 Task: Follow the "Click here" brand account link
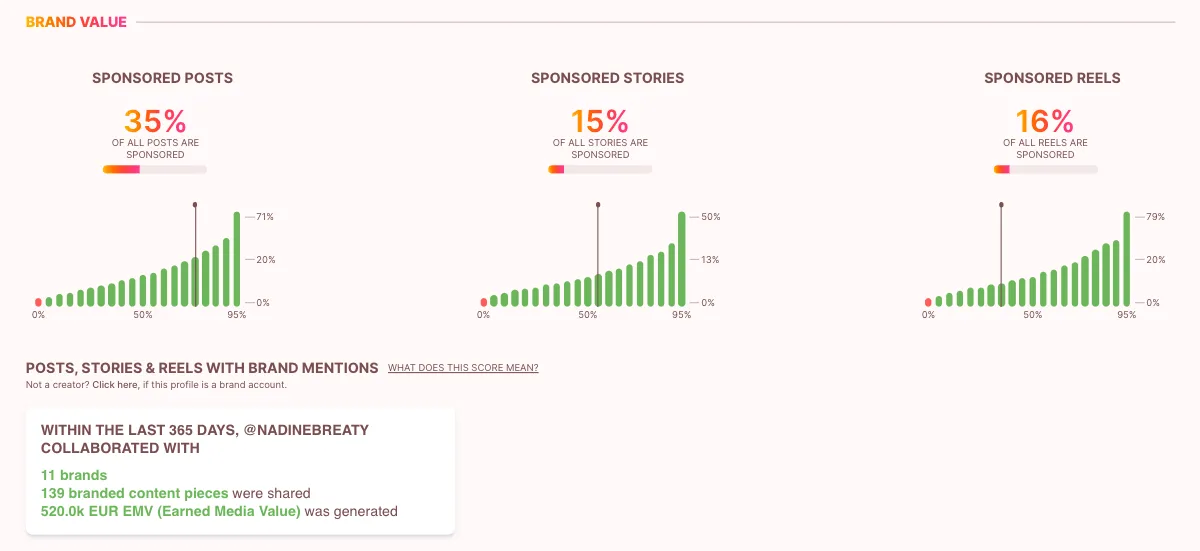click(115, 385)
